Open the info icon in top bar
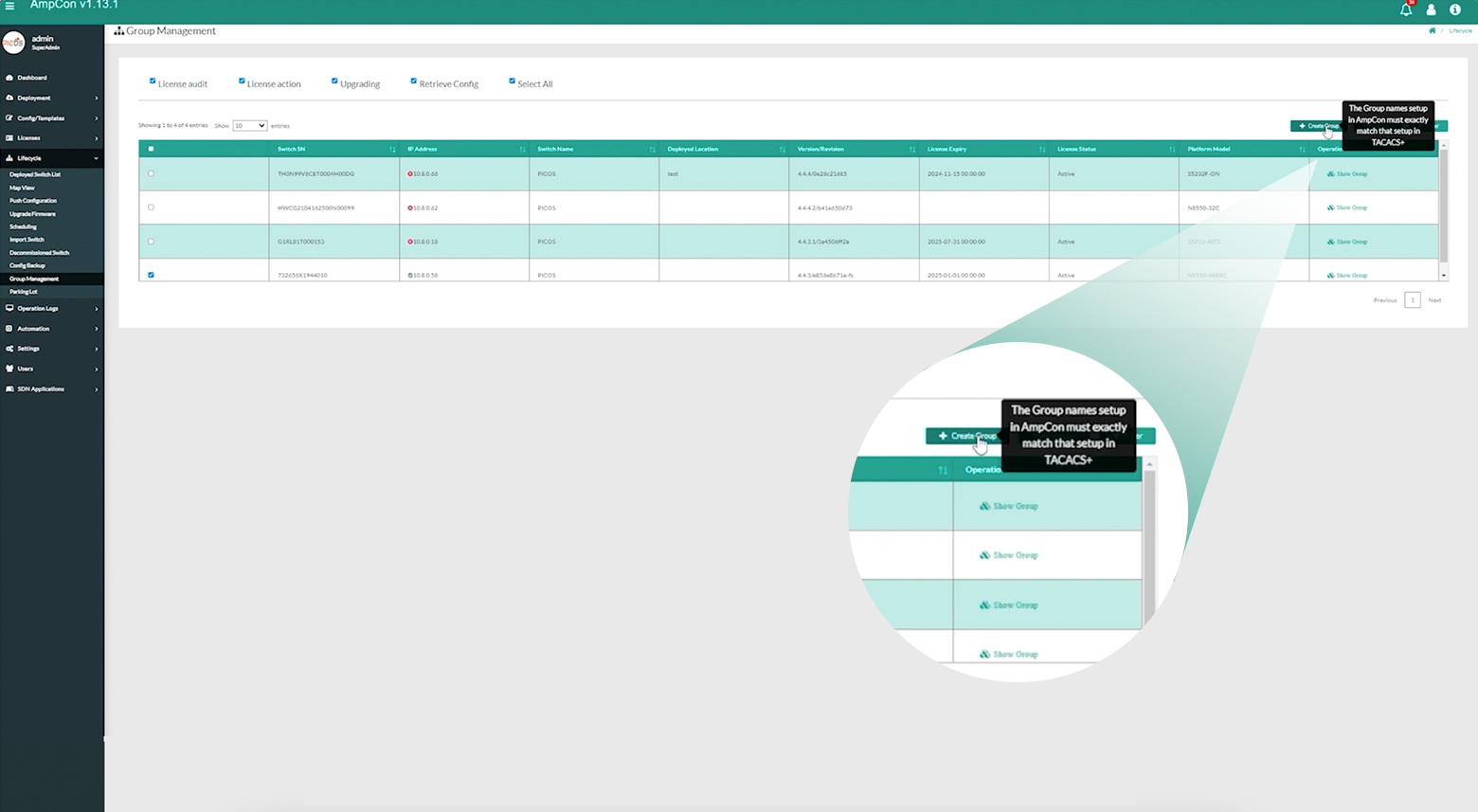 pos(1456,9)
